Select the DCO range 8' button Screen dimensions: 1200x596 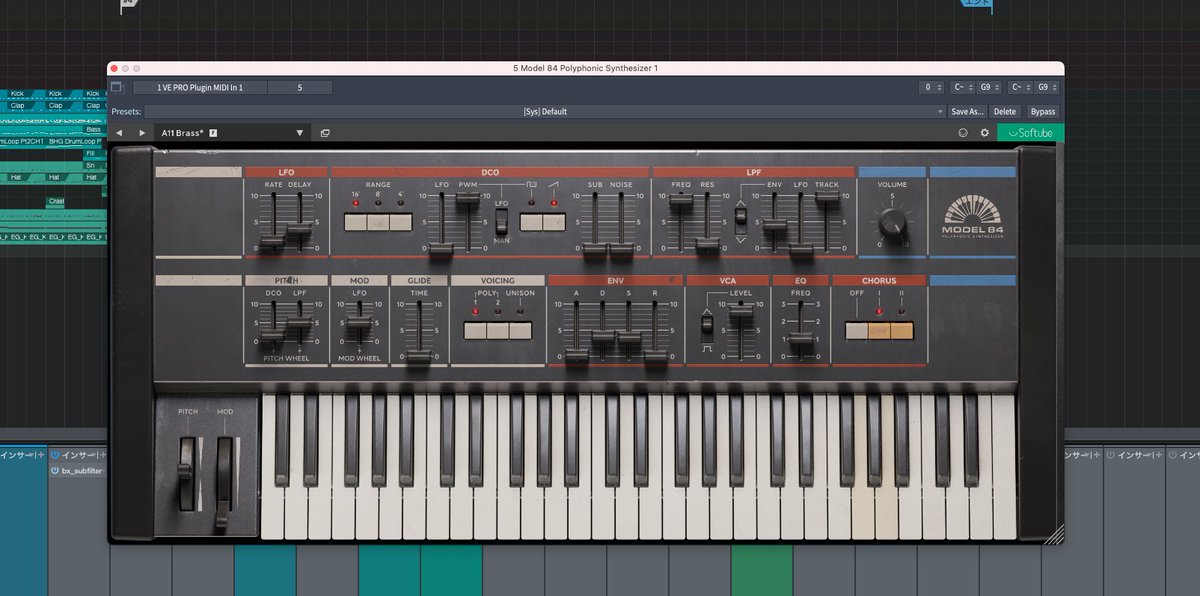[378, 222]
